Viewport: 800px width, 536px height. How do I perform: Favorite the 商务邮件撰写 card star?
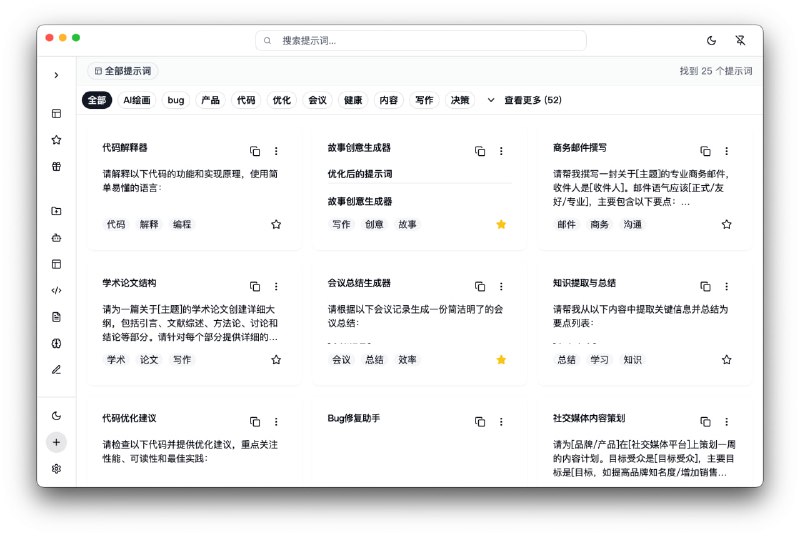point(727,224)
